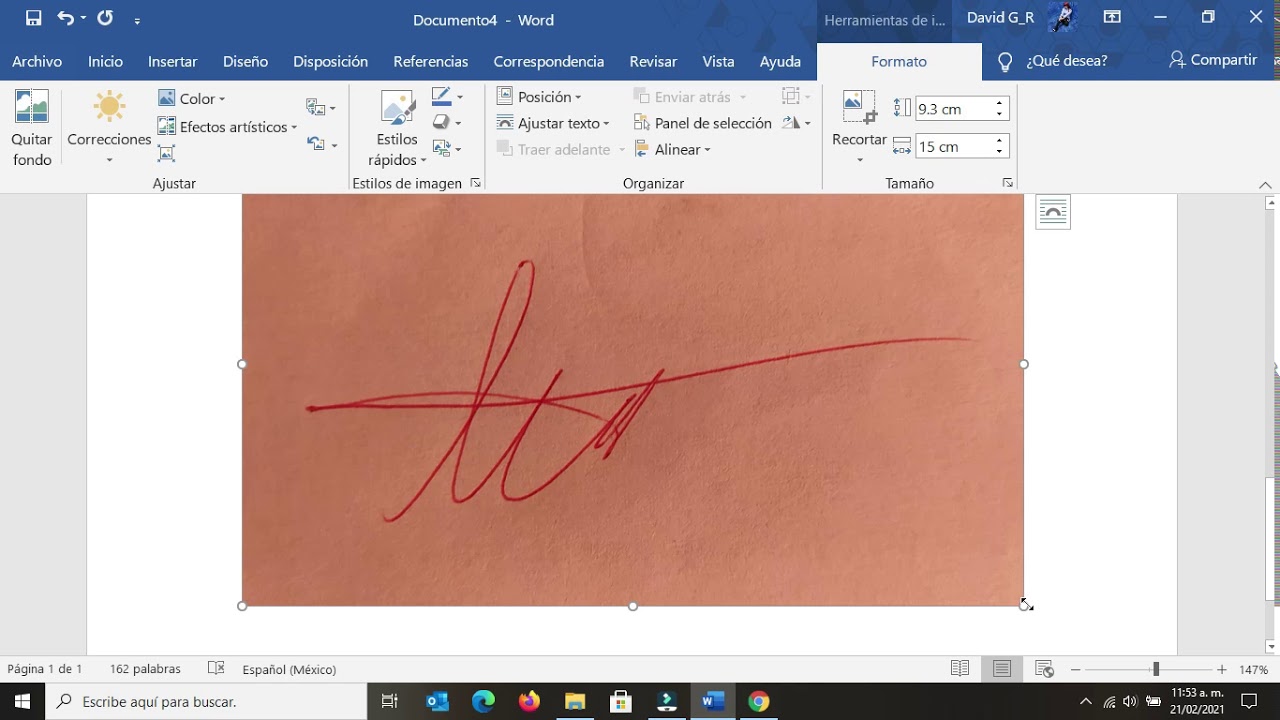1280x720 pixels.
Task: Open the Alinear dropdown
Action: (672, 149)
